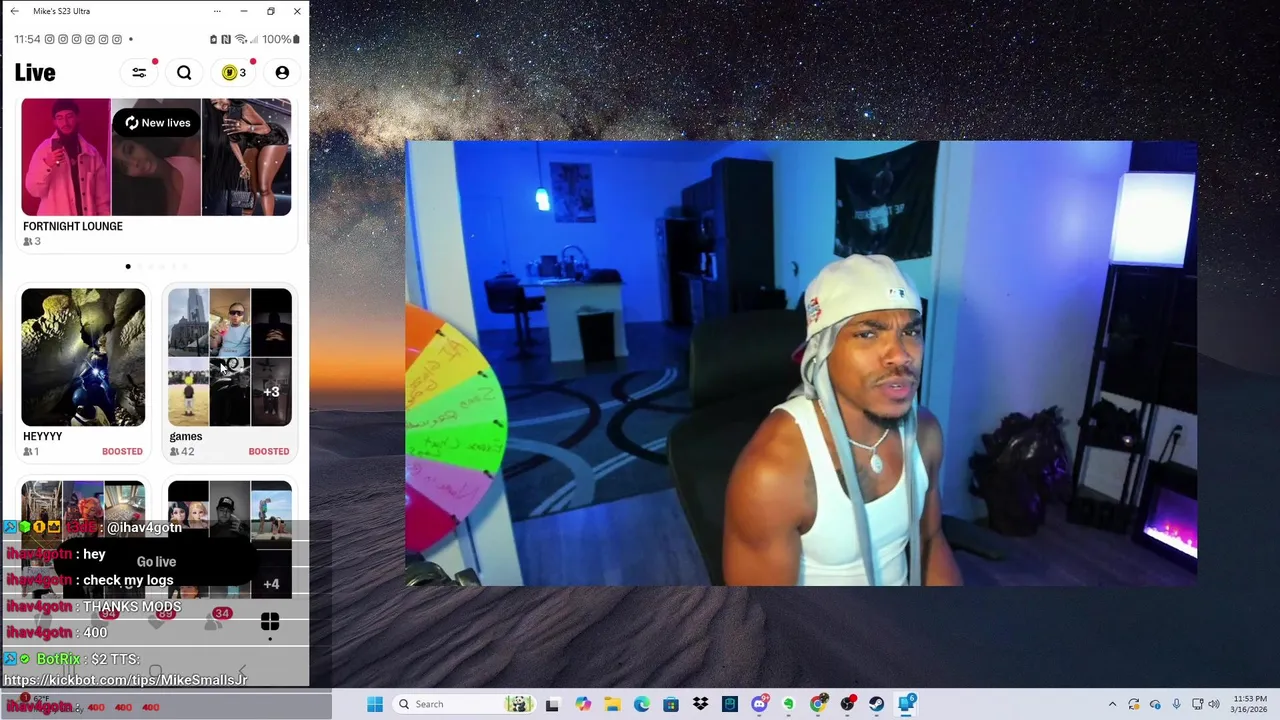Screen dimensions: 1280x720
Task: Open File Explorer from taskbar
Action: 612,704
